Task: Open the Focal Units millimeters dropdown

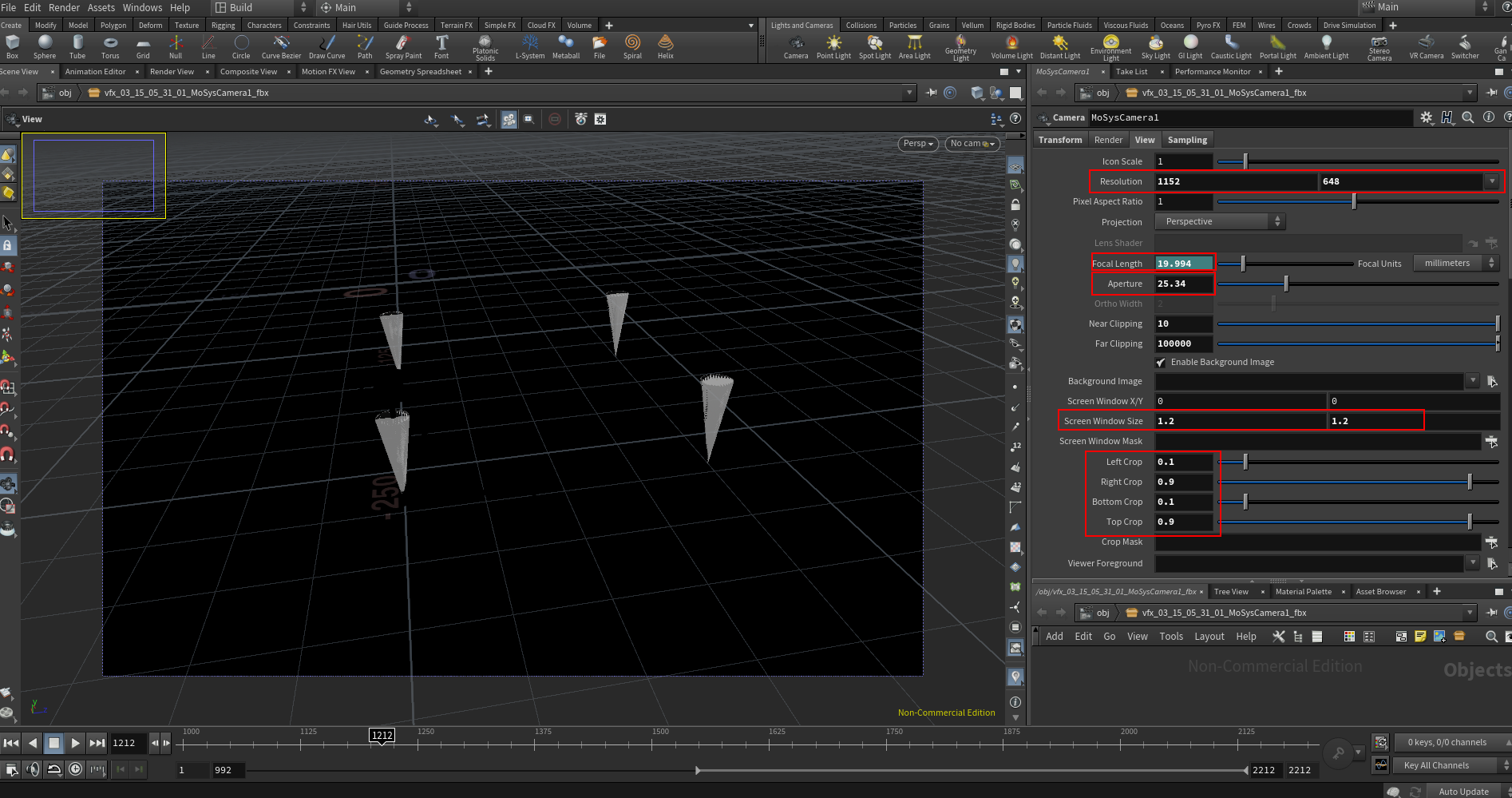Action: click(x=1455, y=263)
